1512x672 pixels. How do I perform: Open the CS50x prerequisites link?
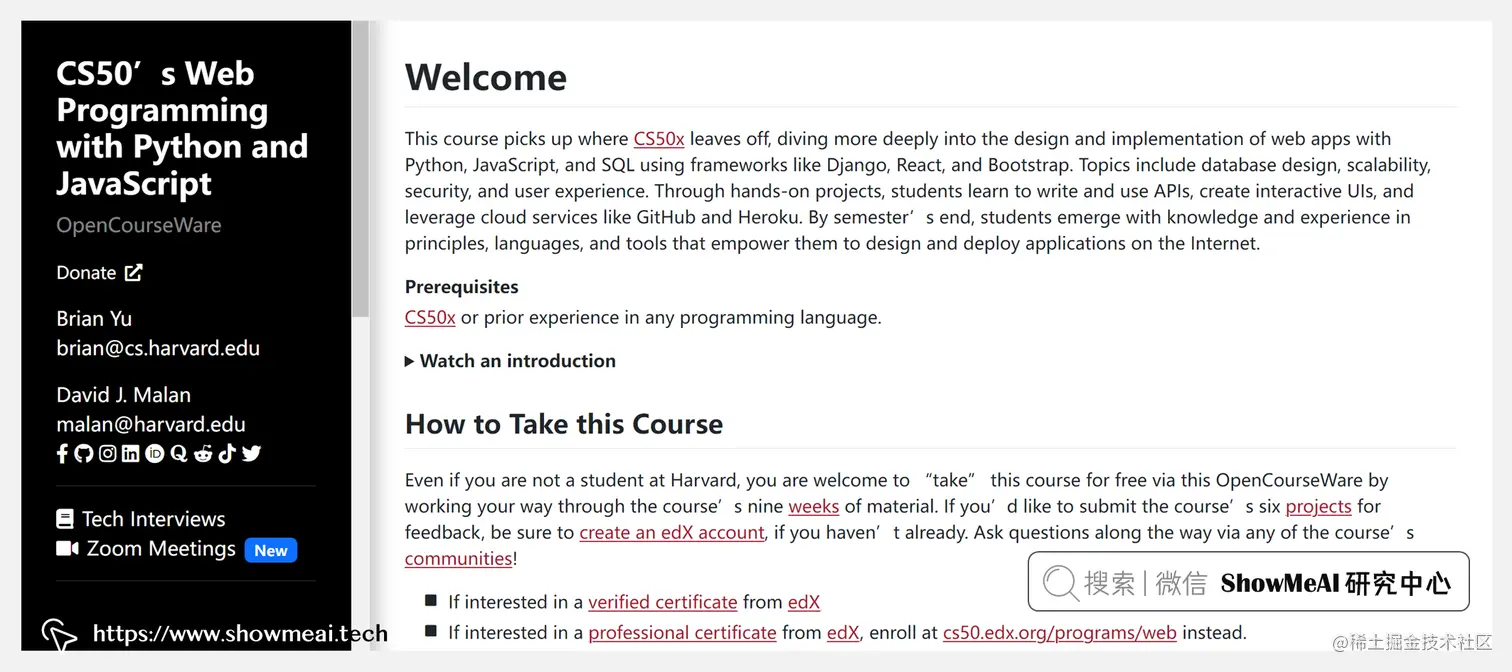click(x=429, y=317)
